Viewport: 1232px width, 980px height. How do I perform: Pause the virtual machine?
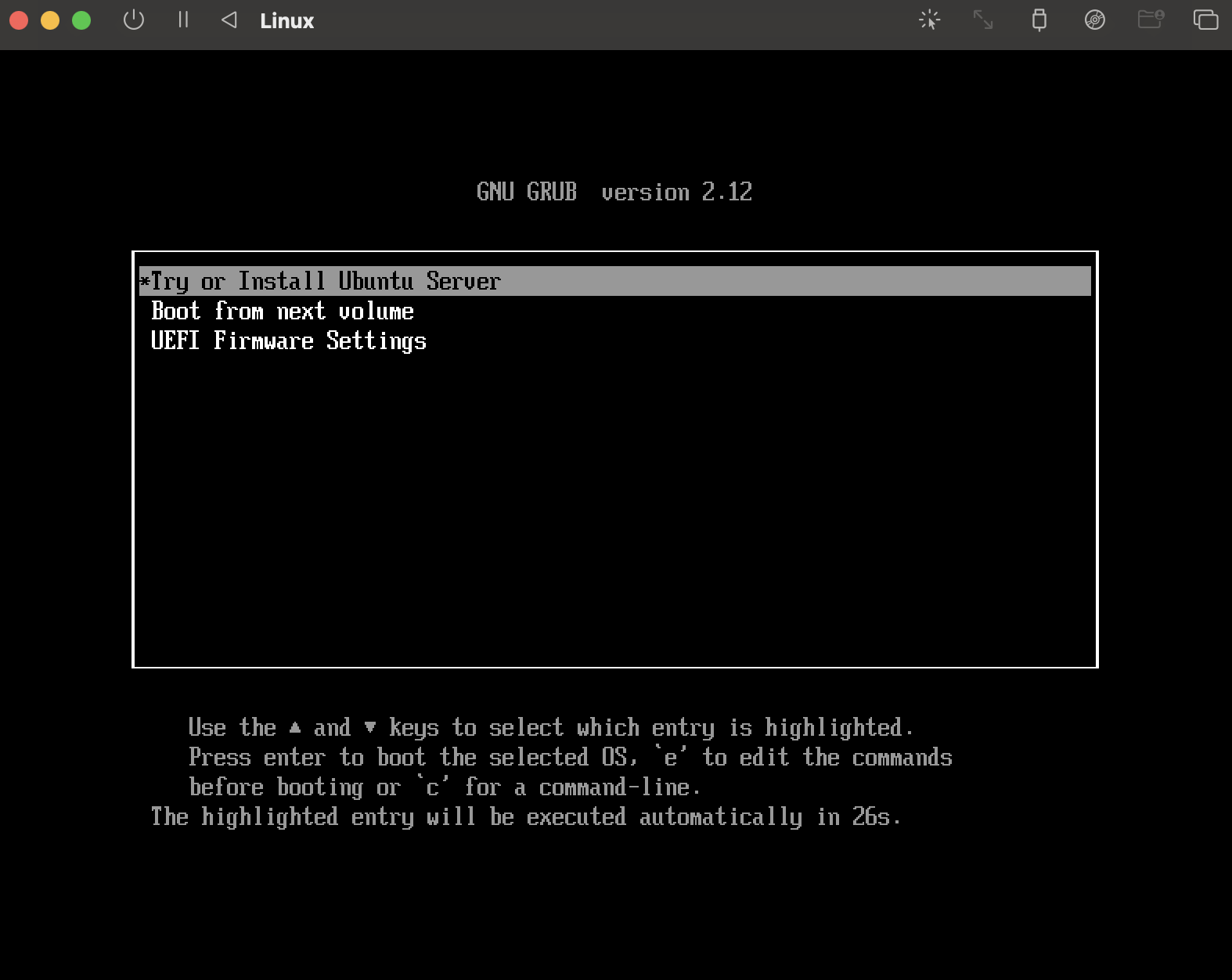(183, 20)
